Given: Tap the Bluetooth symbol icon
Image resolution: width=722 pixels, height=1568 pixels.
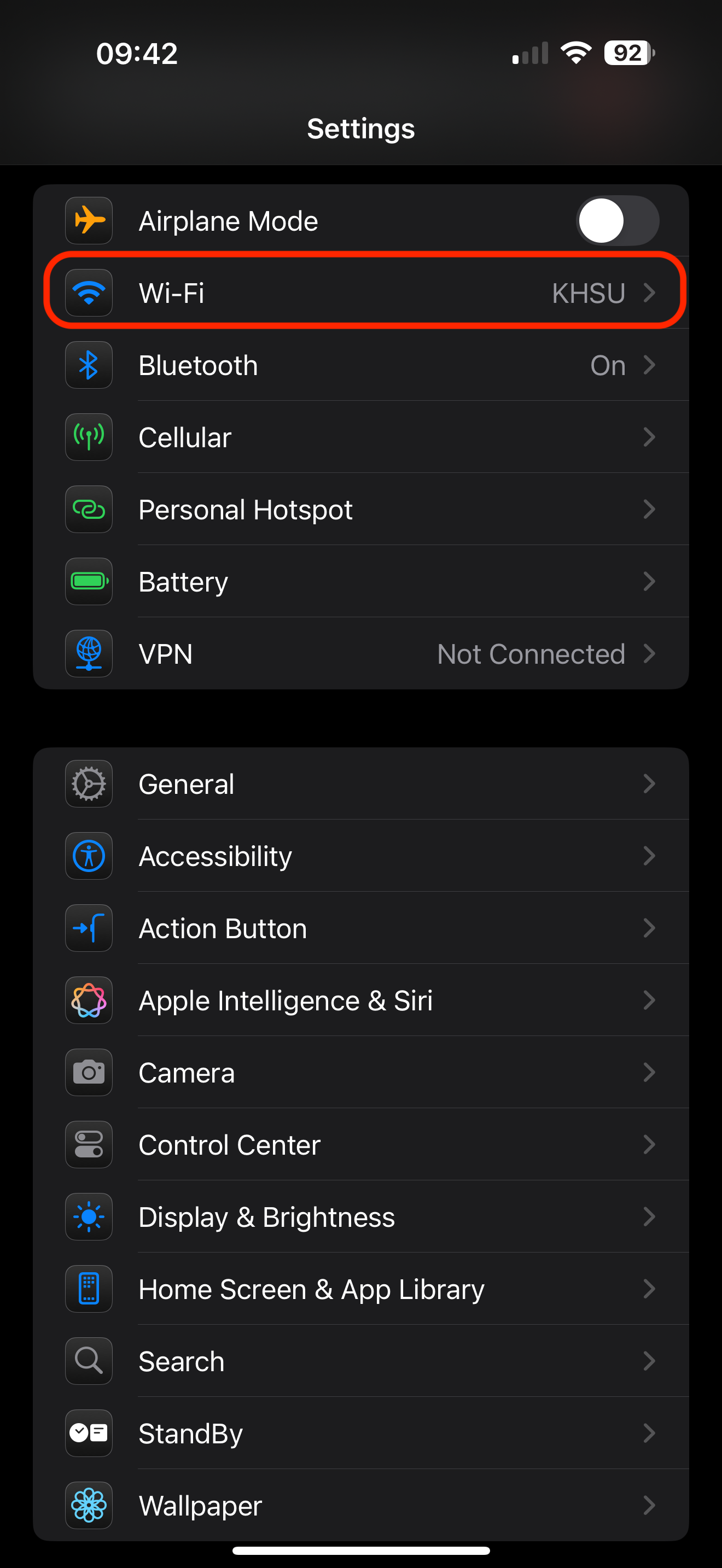Looking at the screenshot, I should coord(89,365).
